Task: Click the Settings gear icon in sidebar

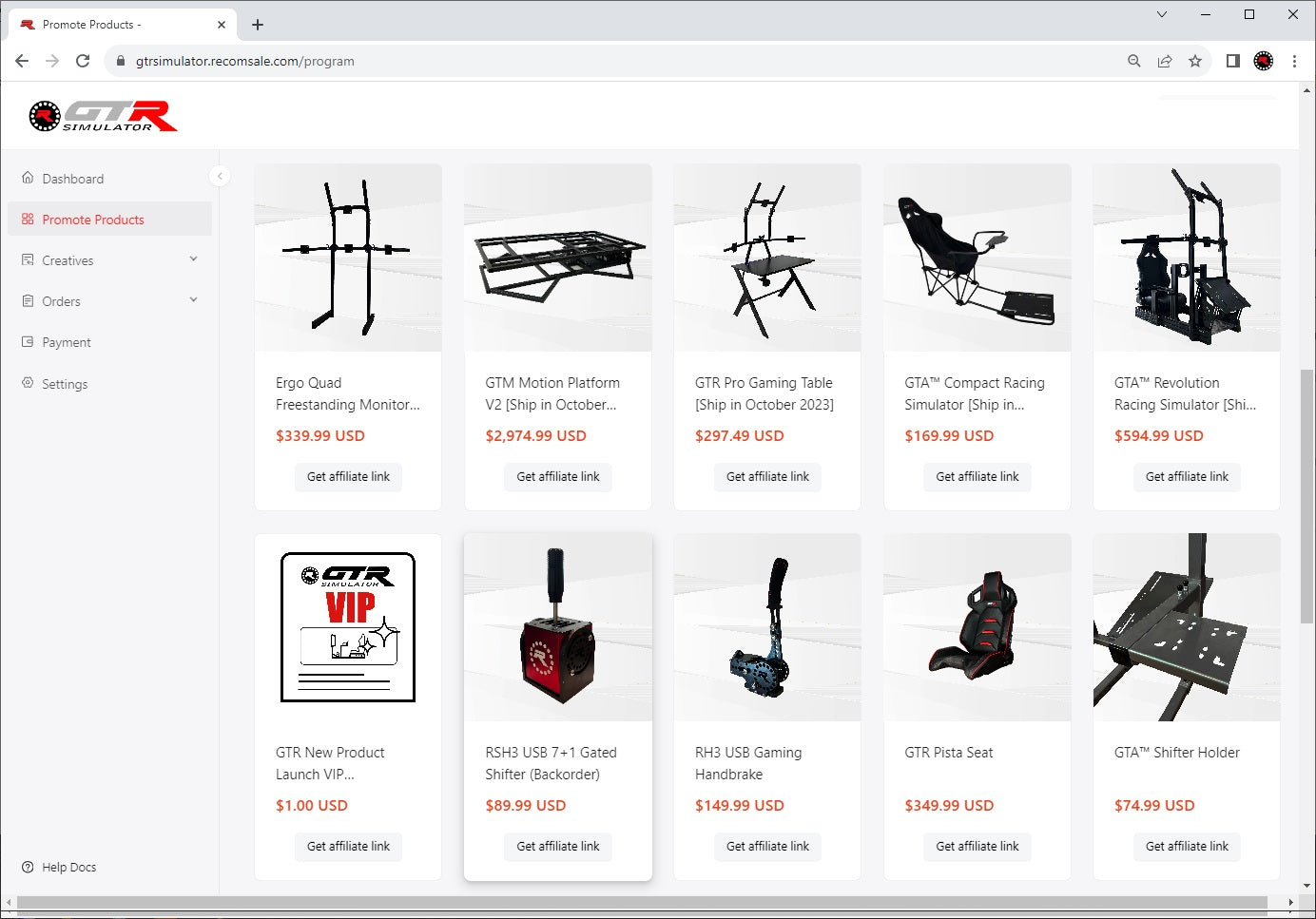Action: click(x=28, y=383)
